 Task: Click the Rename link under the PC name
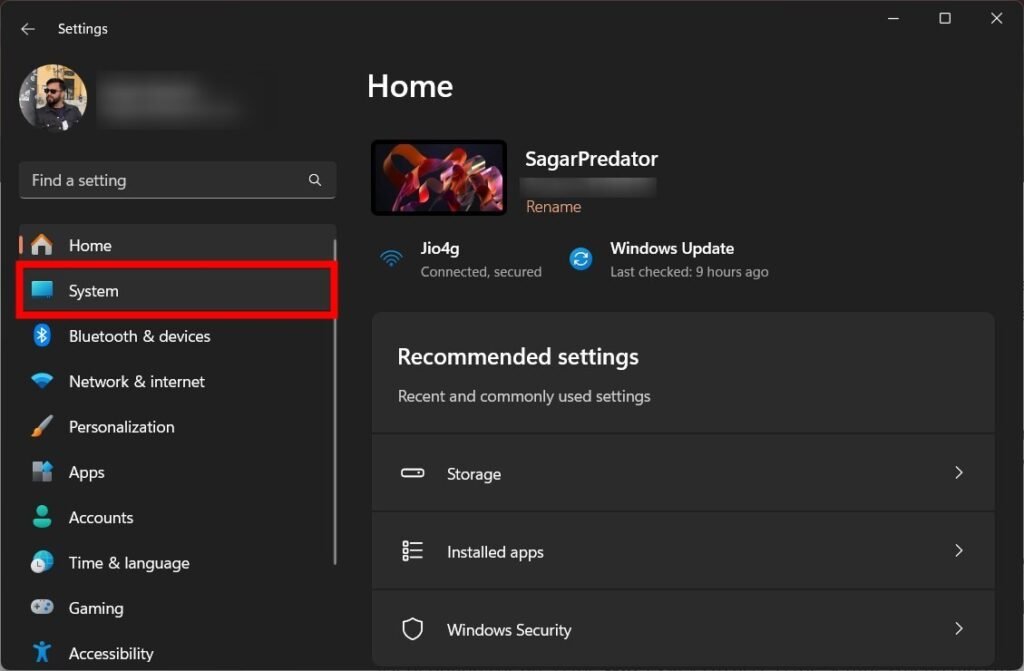point(553,206)
